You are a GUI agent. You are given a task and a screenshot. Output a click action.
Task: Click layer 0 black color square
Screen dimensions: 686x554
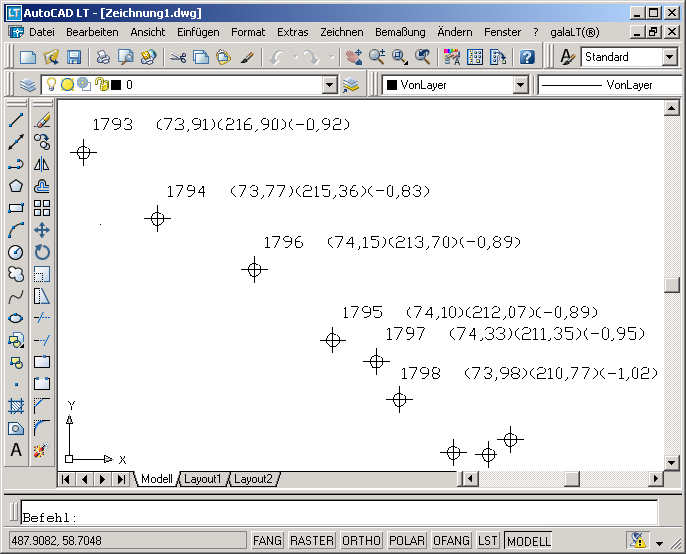point(116,84)
